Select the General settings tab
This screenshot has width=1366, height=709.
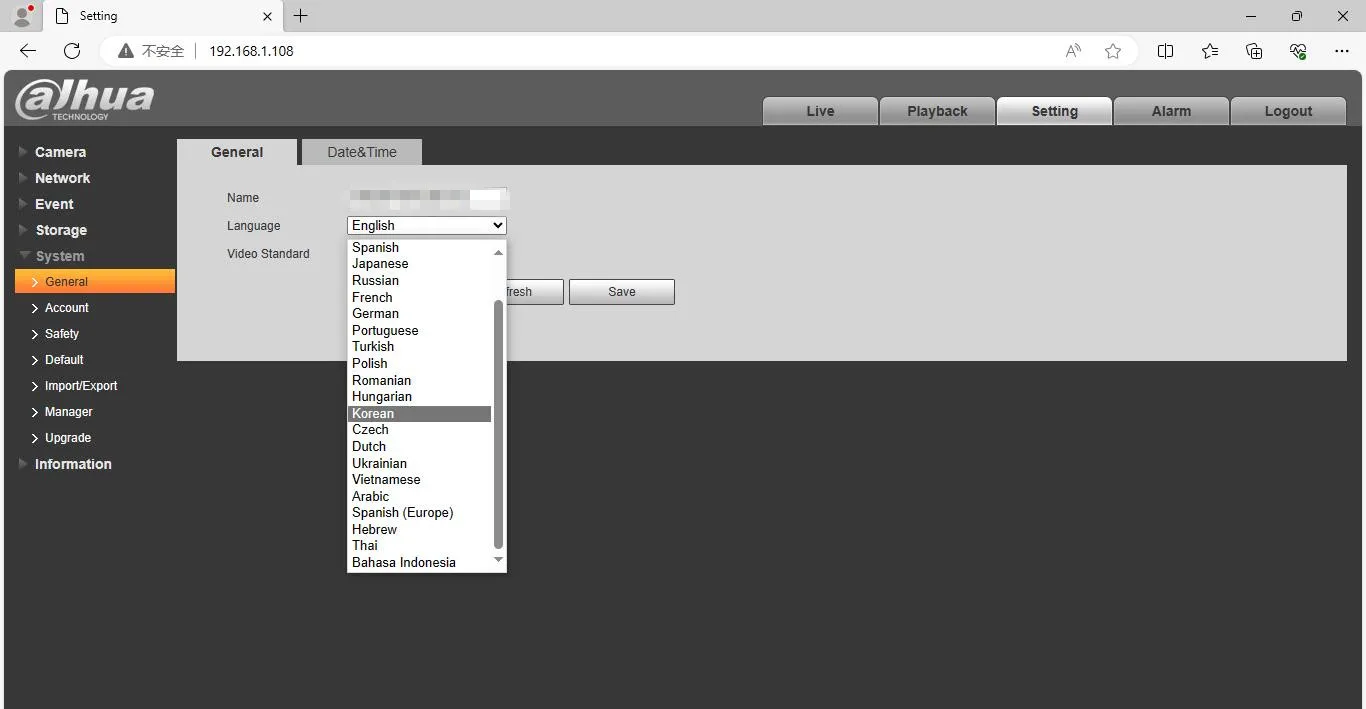click(237, 152)
